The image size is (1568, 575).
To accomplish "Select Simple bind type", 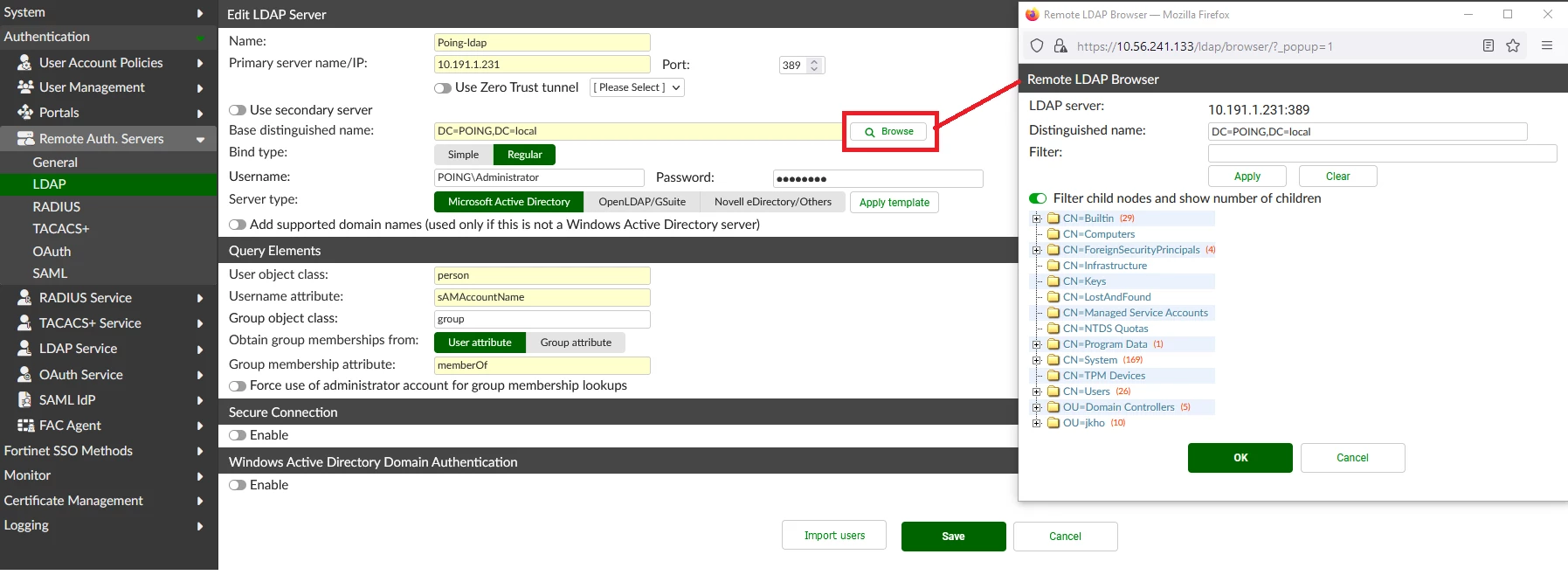I will 464,155.
